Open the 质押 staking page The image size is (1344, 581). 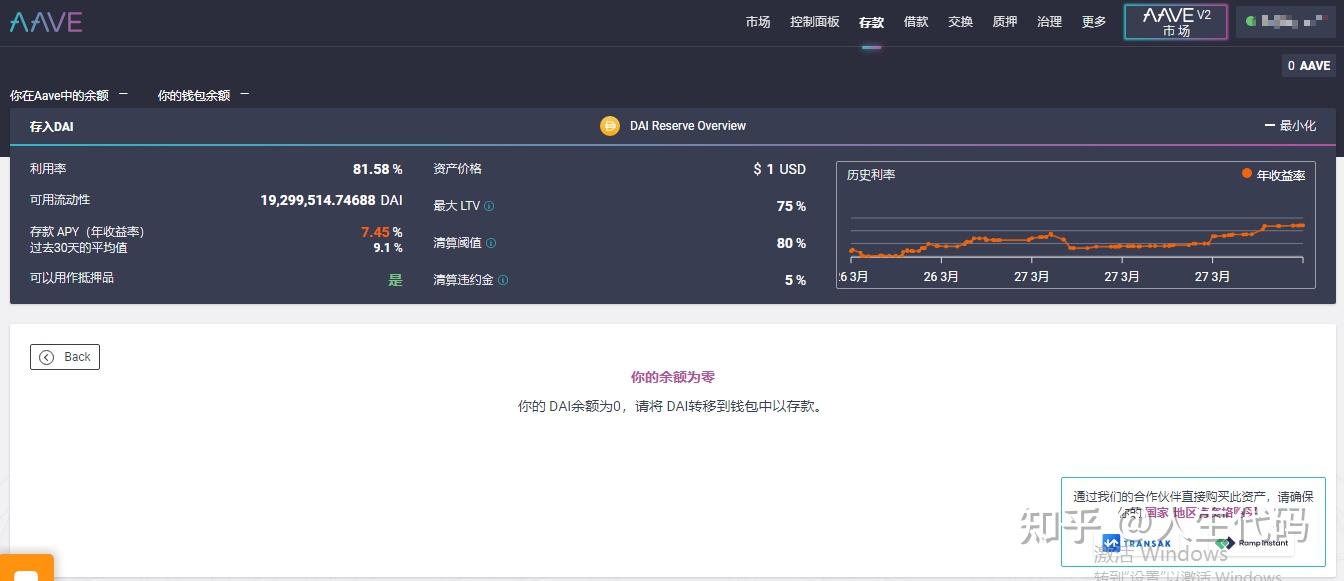click(x=1005, y=22)
